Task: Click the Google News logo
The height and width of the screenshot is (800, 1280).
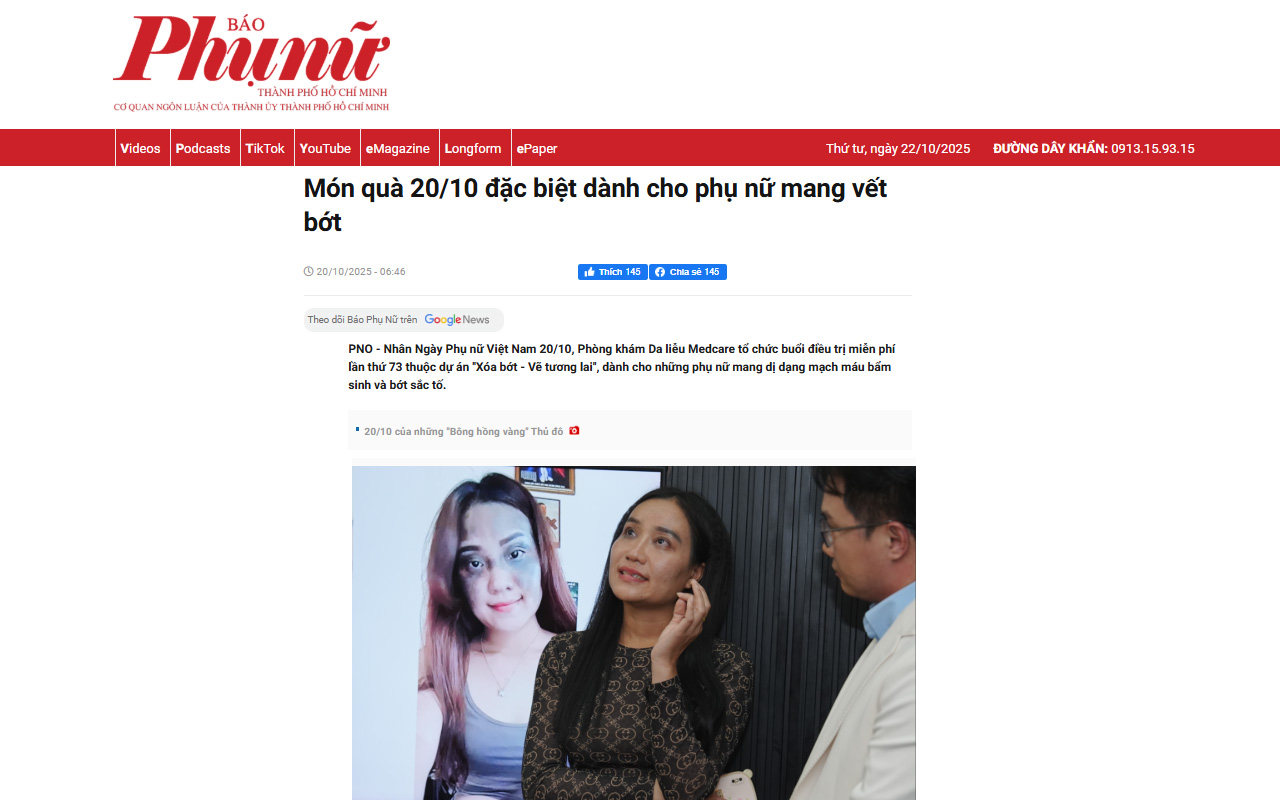Action: coord(457,320)
